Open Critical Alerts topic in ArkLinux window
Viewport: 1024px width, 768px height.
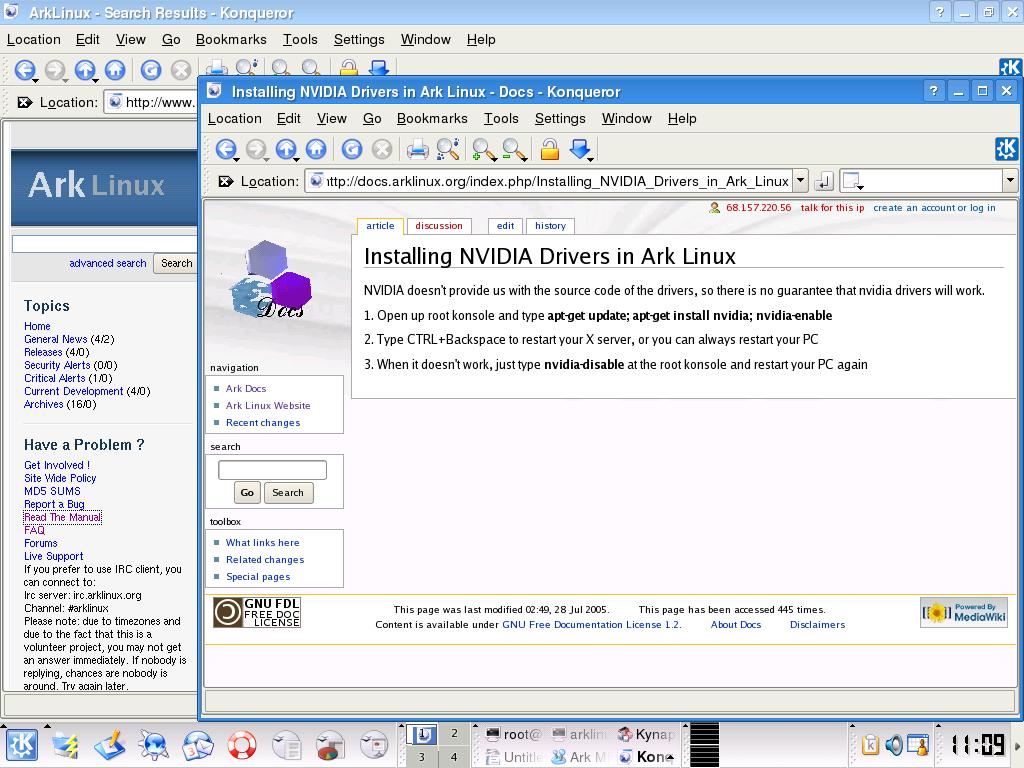(x=55, y=378)
